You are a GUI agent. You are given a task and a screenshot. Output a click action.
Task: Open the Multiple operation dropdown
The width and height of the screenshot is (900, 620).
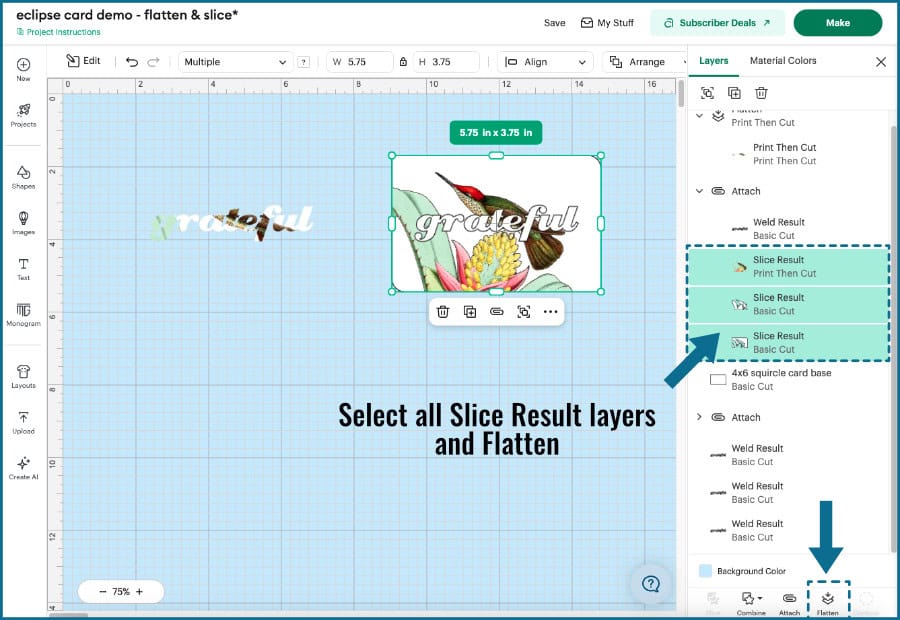pyautogui.click(x=235, y=62)
